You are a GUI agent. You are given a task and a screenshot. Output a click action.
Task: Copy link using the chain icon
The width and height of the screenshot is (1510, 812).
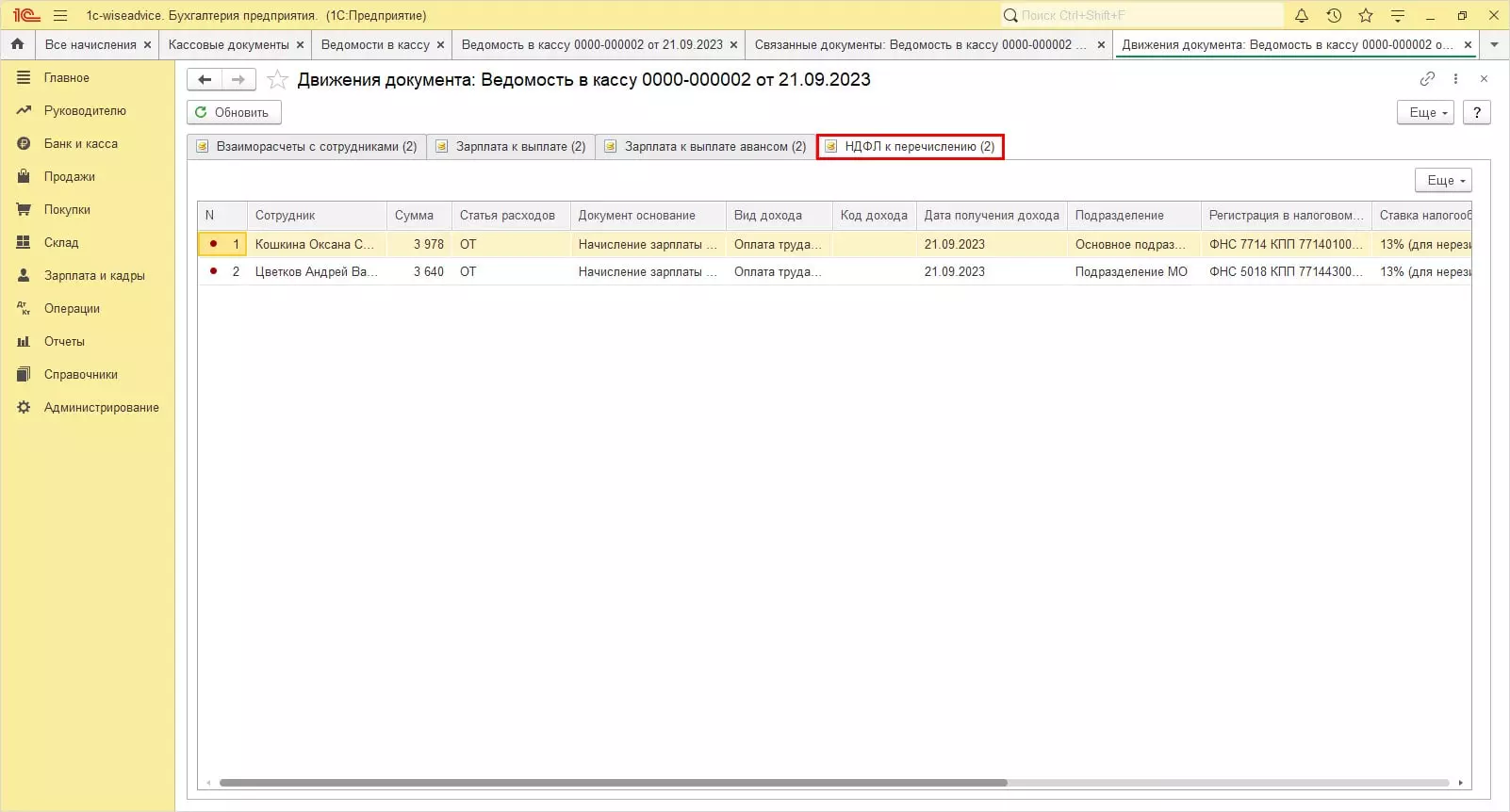1427,79
